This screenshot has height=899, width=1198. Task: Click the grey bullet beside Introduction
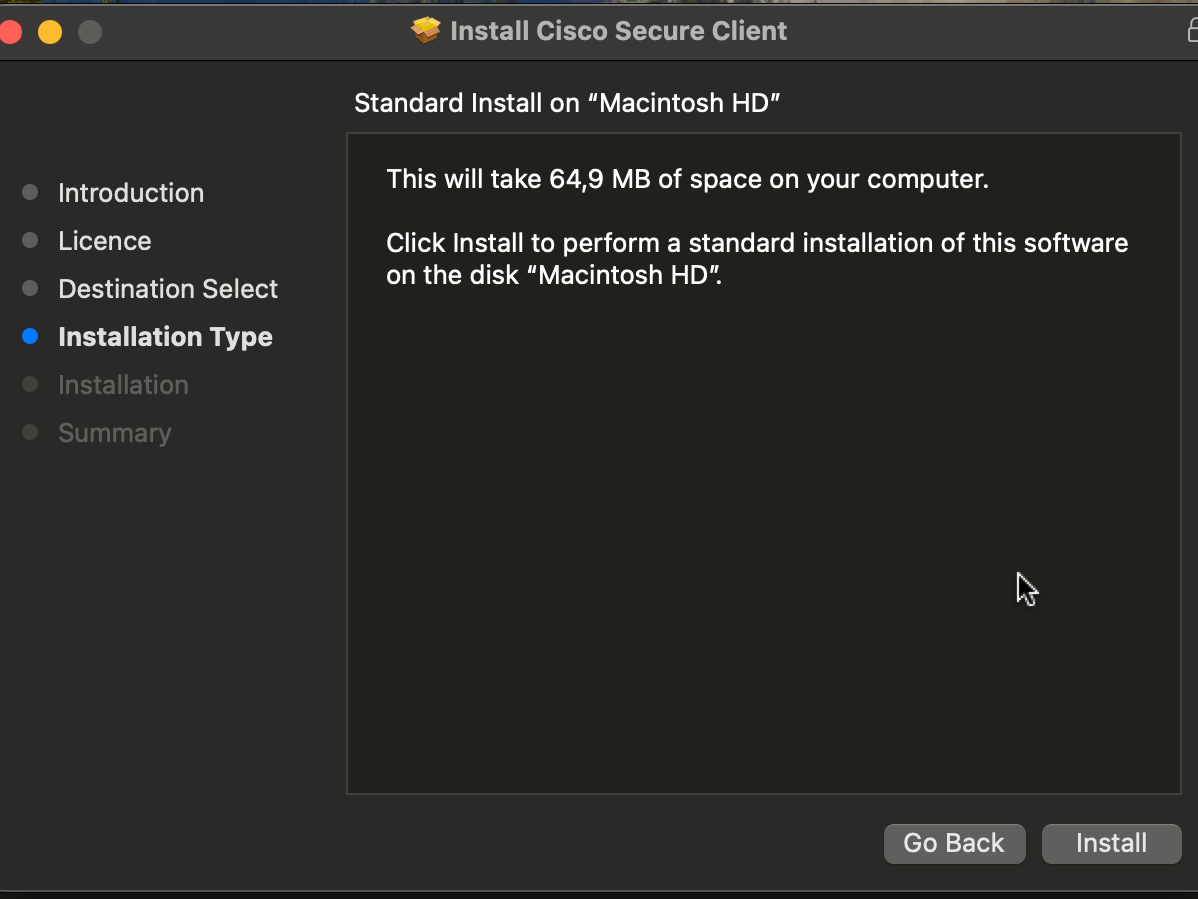point(30,192)
